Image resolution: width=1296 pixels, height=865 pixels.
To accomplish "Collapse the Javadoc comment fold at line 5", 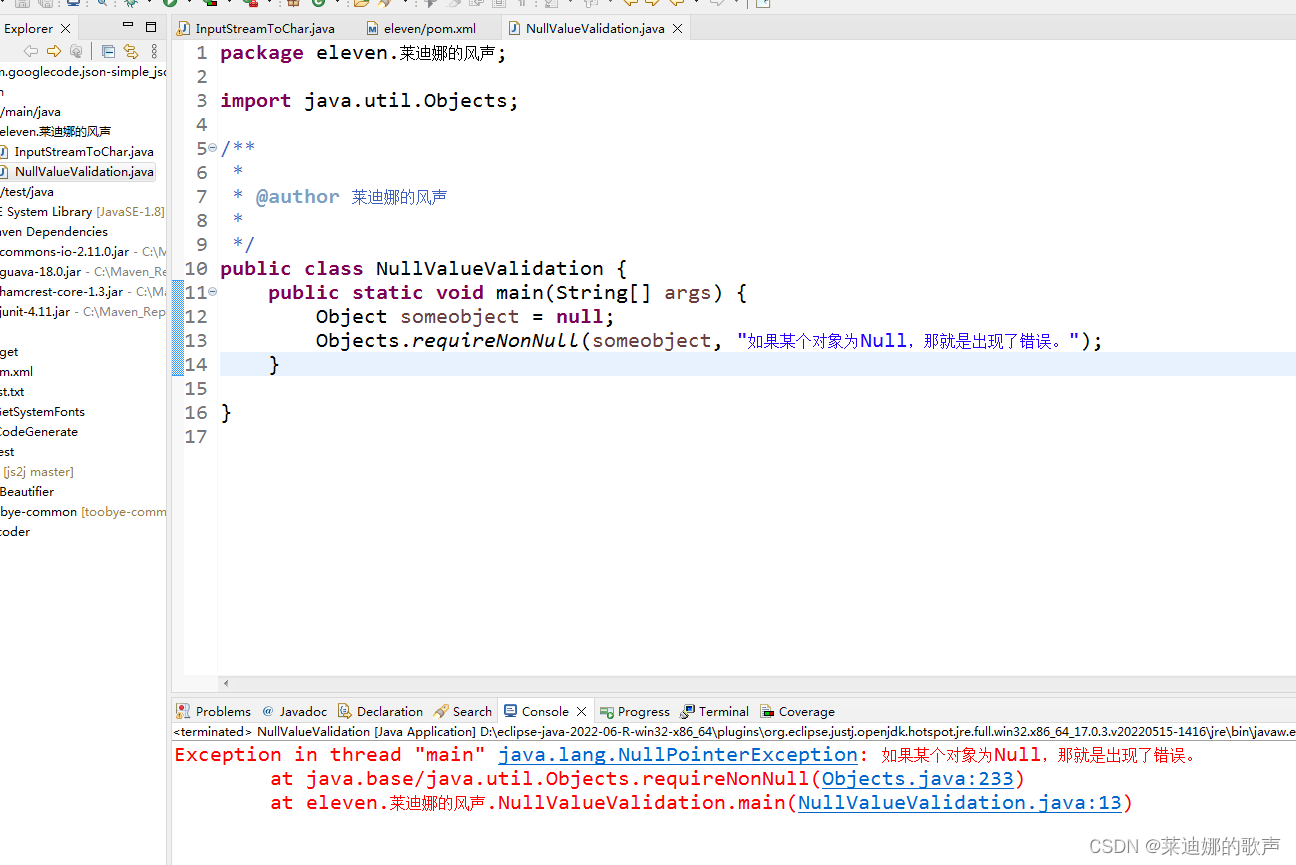I will tap(210, 148).
